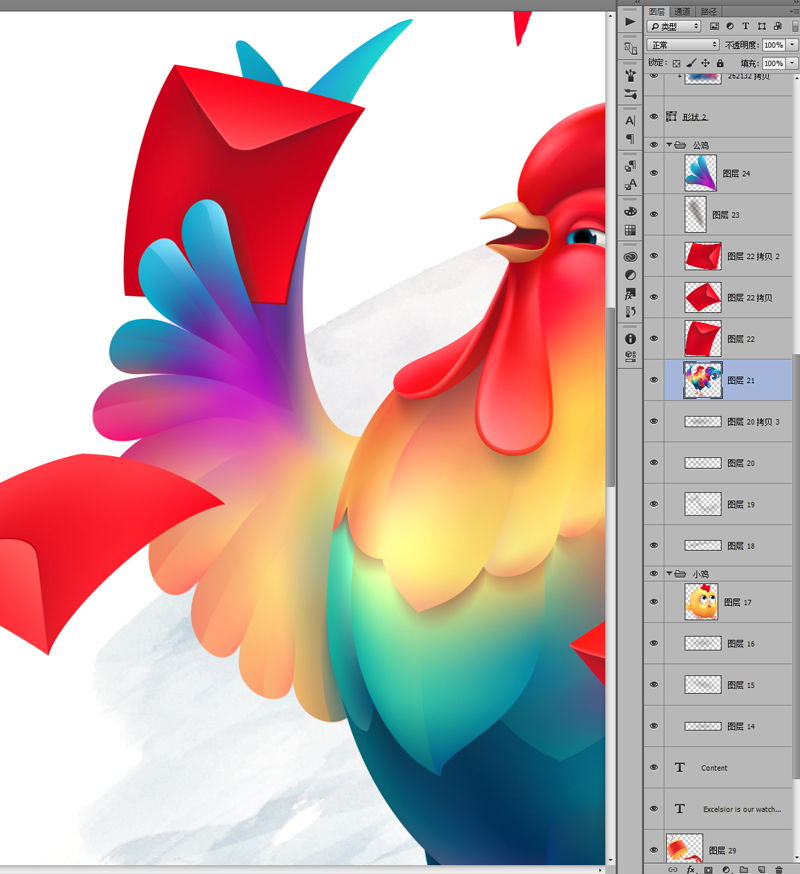Open the Creative Cloud Libraries panel icon
800x874 pixels.
[630, 256]
